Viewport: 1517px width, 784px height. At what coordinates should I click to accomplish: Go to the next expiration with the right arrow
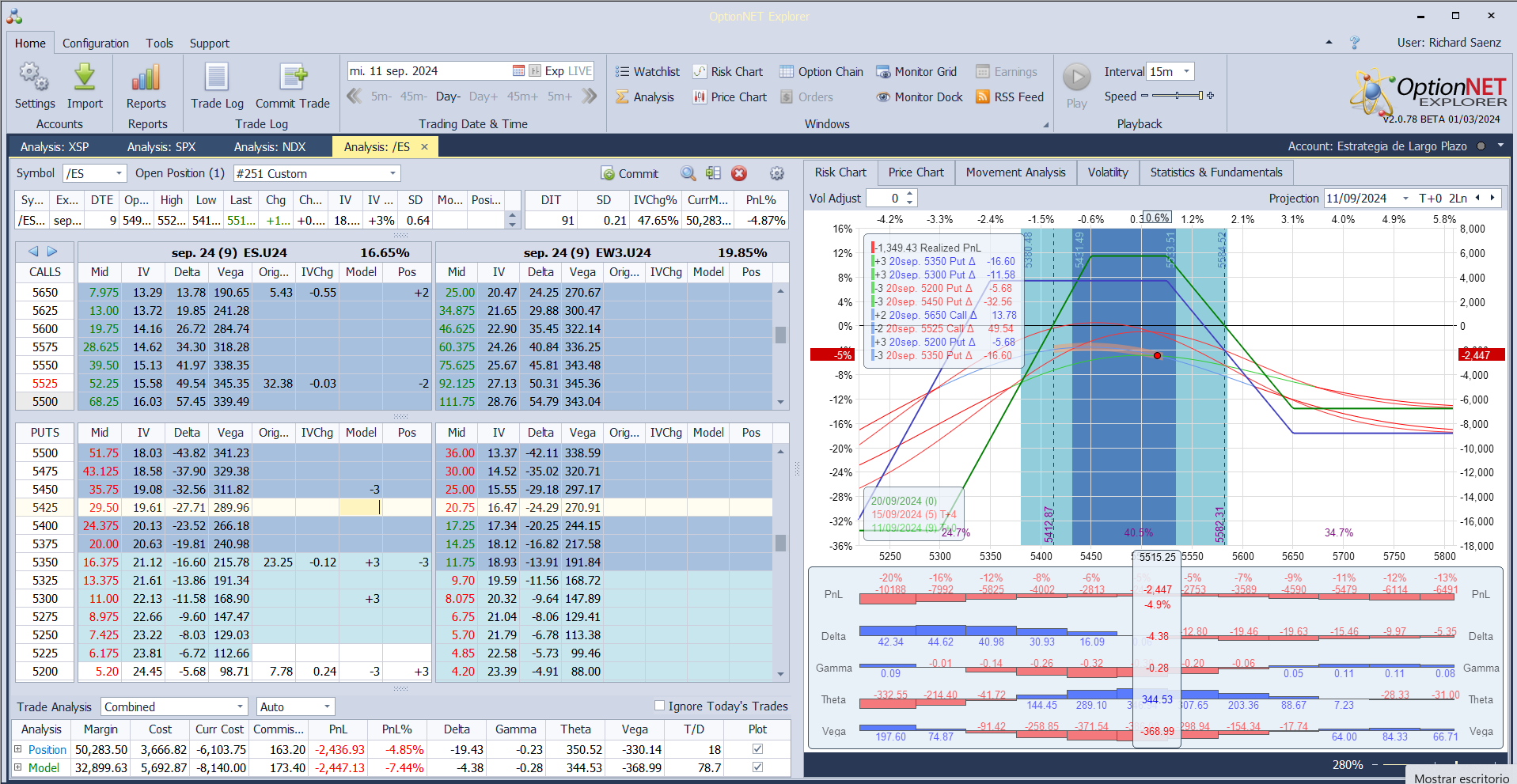click(x=52, y=251)
